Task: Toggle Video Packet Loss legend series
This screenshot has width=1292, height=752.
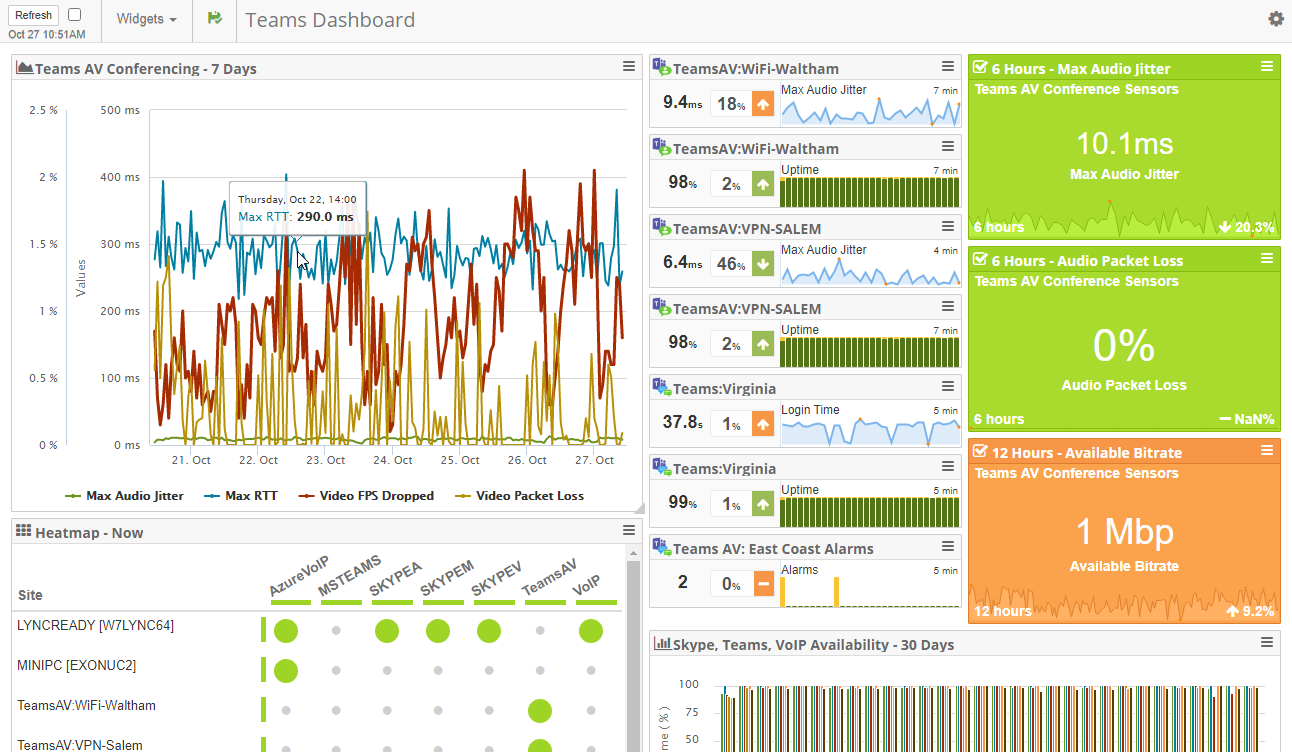Action: tap(520, 495)
